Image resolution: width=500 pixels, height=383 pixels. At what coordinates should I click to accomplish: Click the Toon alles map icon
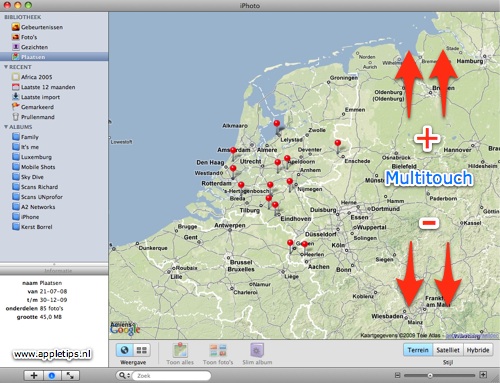coord(180,351)
